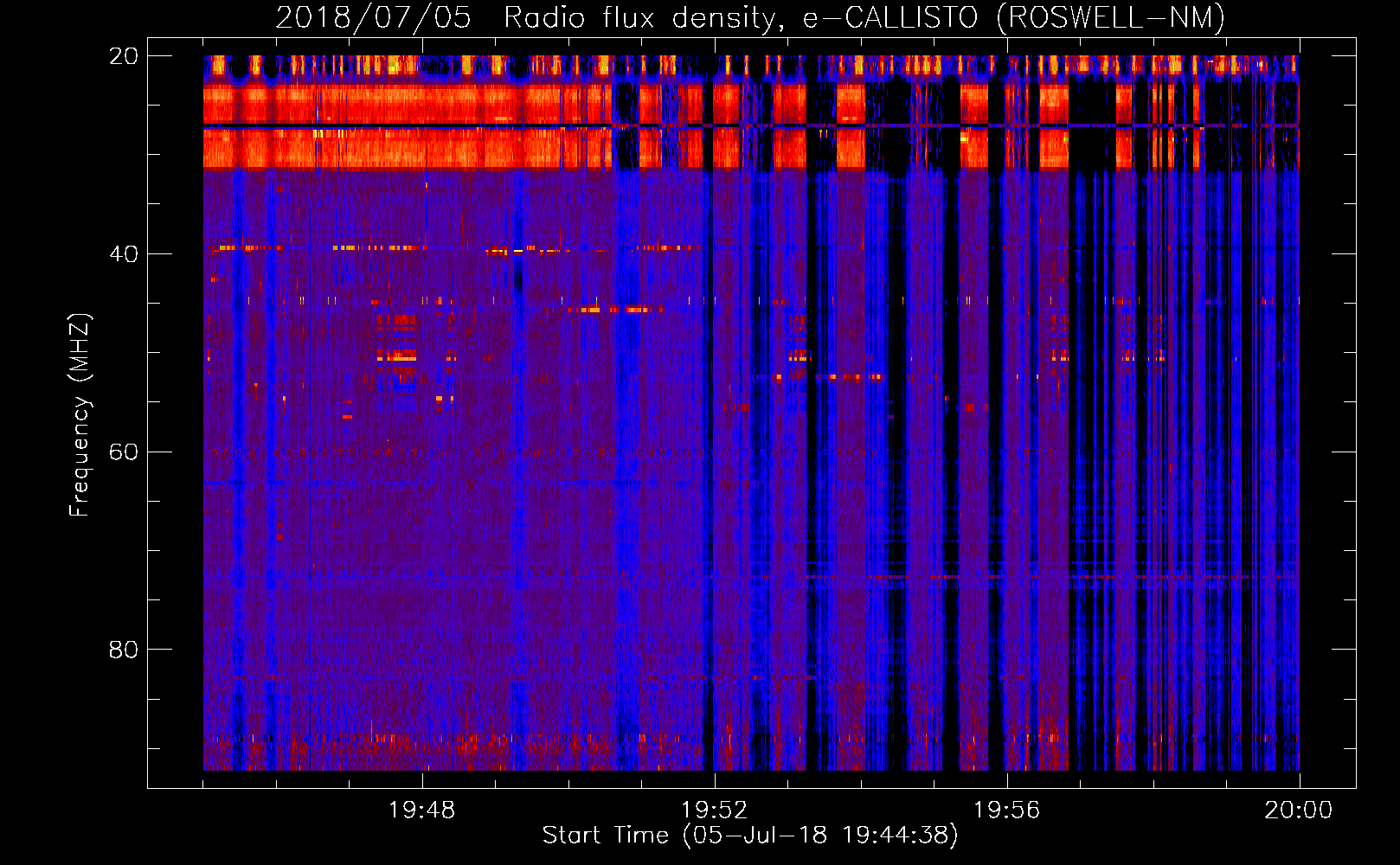Viewport: 1400px width, 865px height.
Task: Click the '19:52' time tick label
Action: tap(715, 811)
